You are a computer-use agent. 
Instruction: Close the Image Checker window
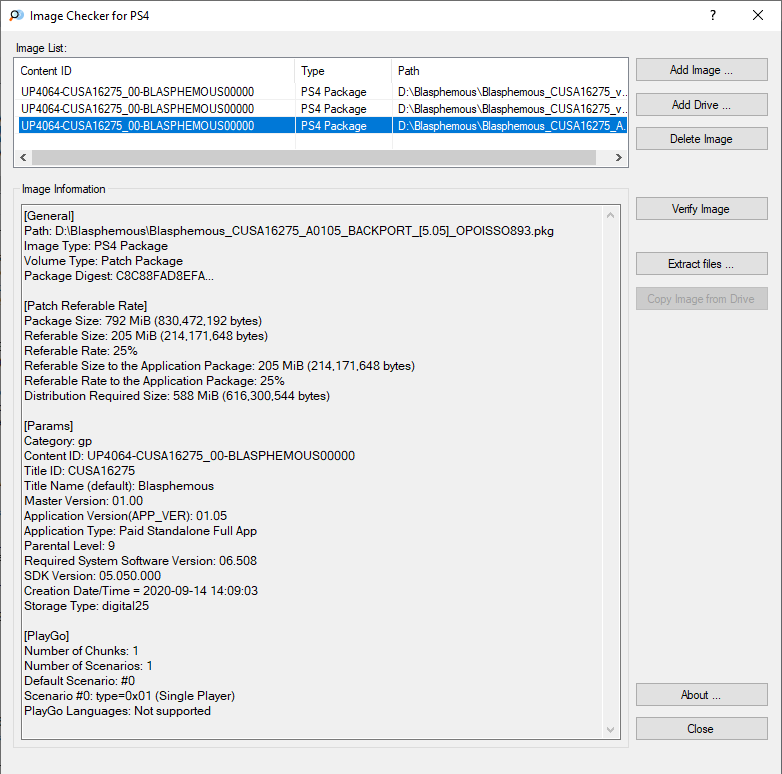pos(758,15)
